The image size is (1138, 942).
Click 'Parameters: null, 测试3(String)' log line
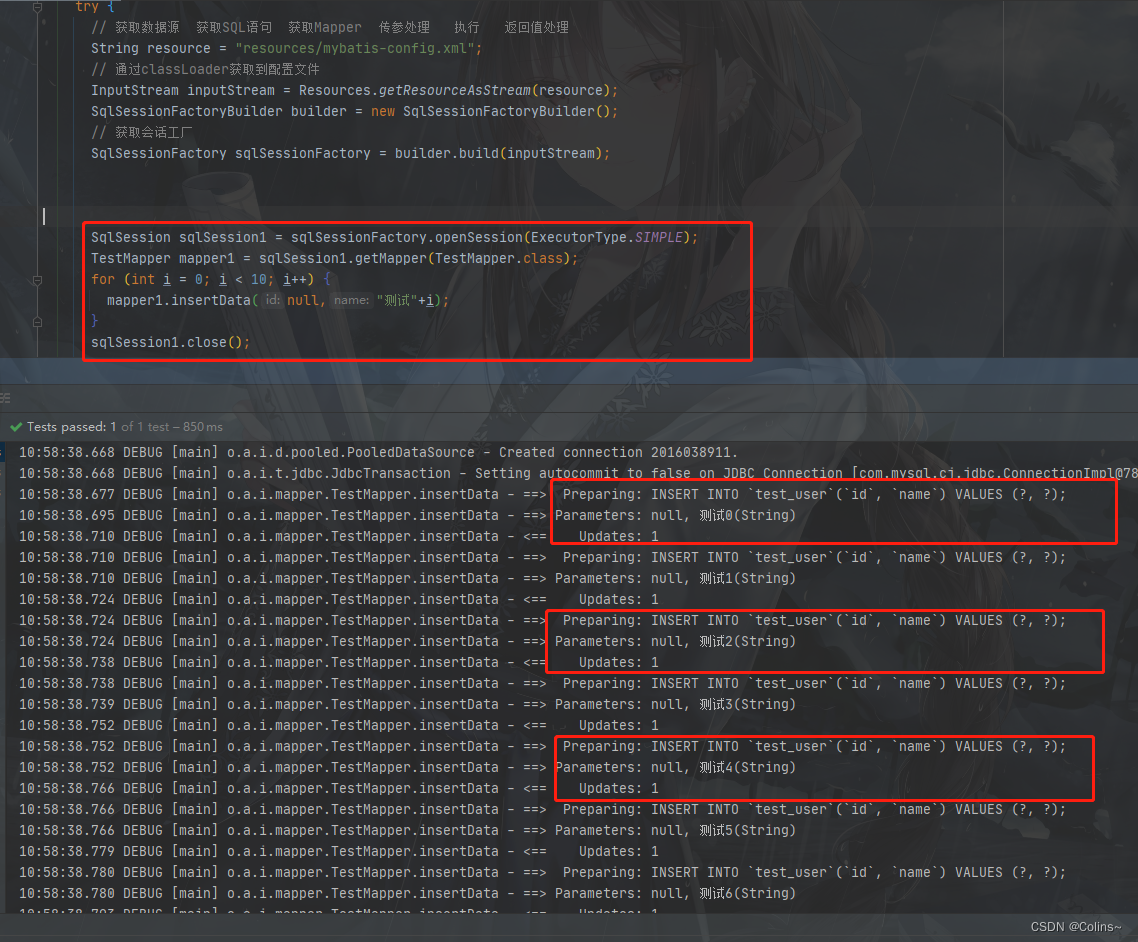tap(407, 705)
